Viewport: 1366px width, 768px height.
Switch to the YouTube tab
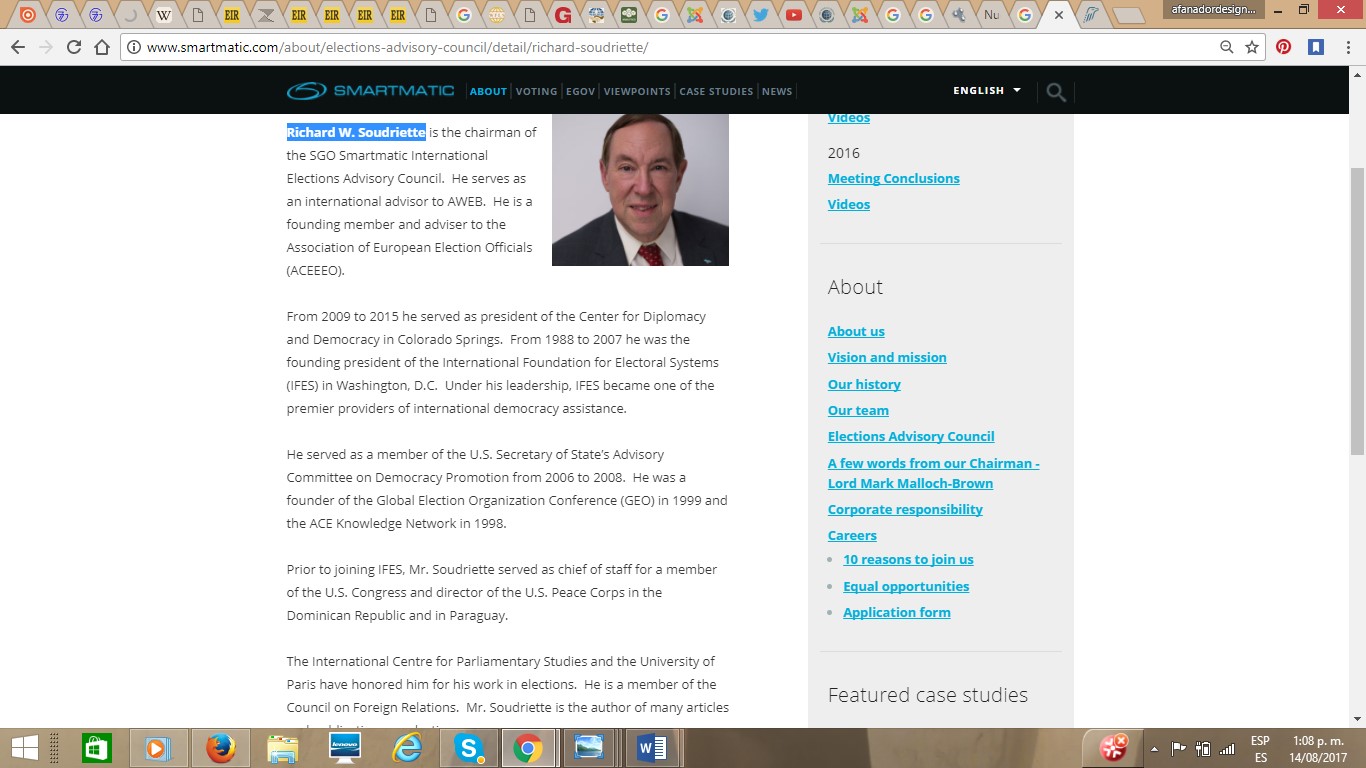click(794, 15)
